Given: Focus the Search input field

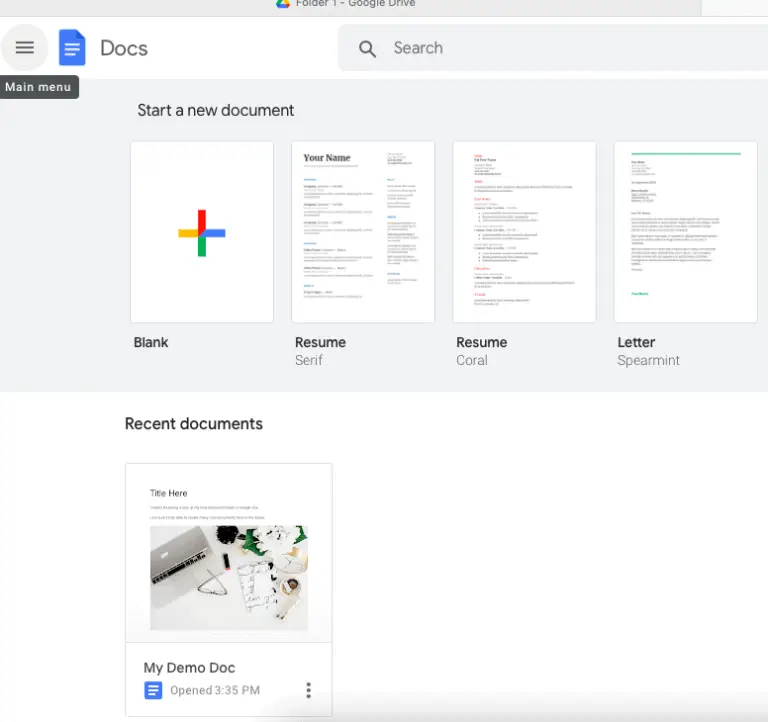Looking at the screenshot, I should (x=560, y=48).
